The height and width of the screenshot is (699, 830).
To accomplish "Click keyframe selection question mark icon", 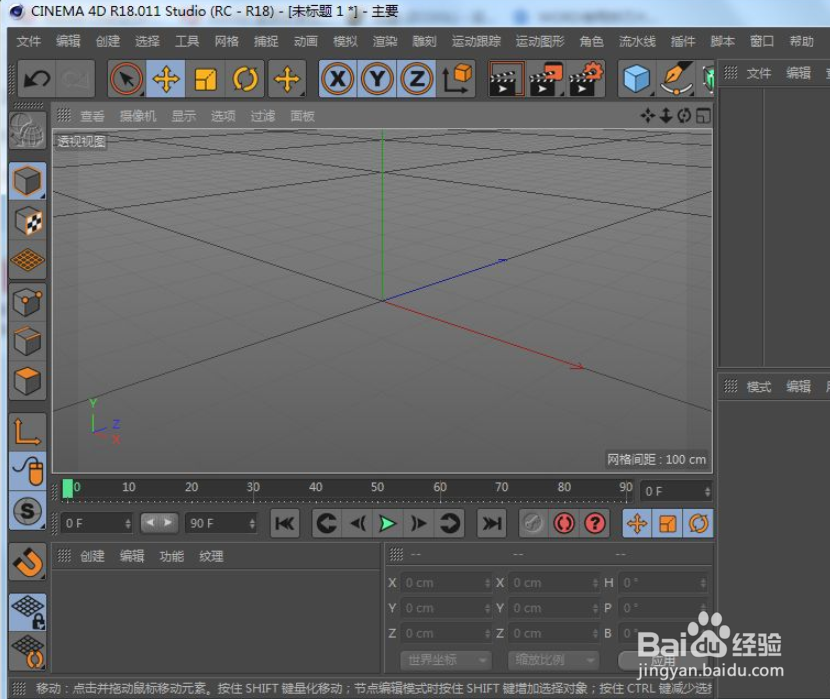I will coord(595,524).
